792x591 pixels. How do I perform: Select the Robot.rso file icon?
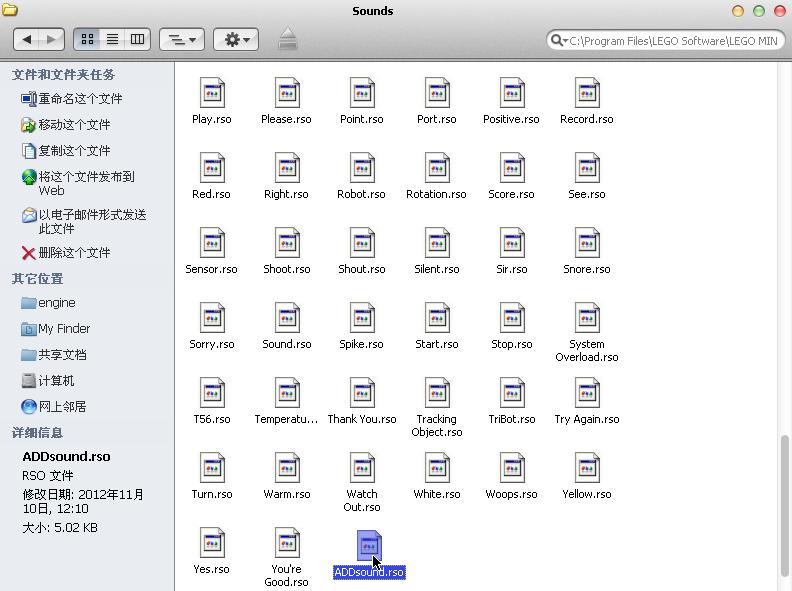(362, 168)
